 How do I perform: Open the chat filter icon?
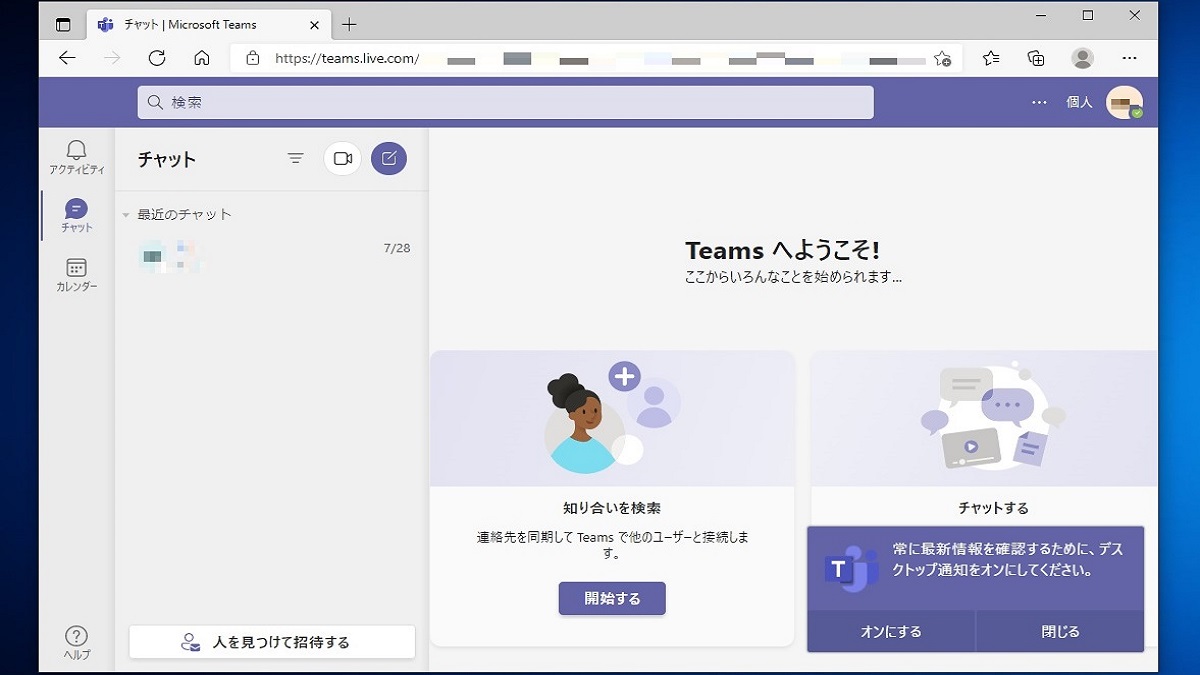[x=295, y=158]
